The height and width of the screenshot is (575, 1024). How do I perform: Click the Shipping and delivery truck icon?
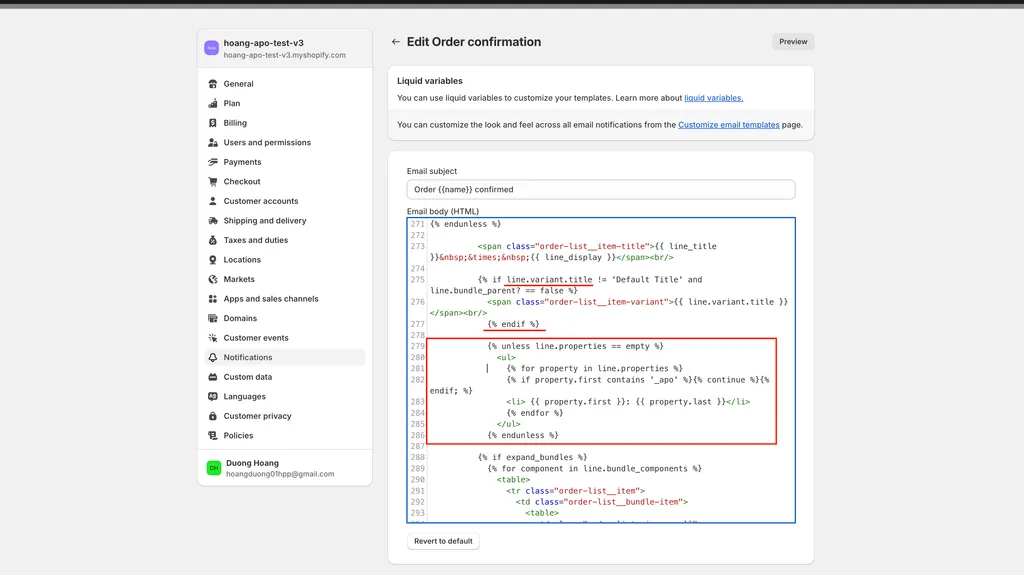pyautogui.click(x=213, y=221)
